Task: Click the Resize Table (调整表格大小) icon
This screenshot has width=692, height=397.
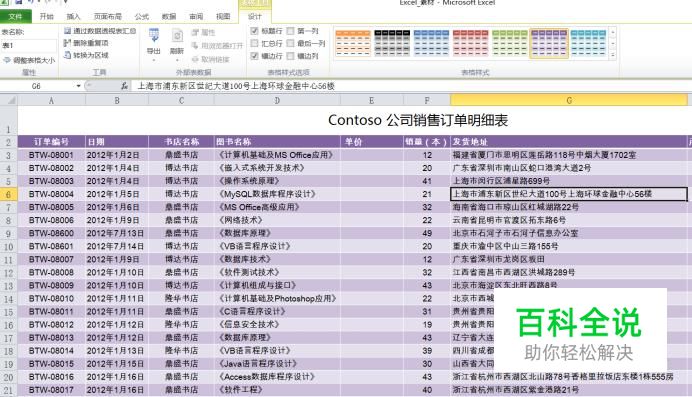Action: pyautogui.click(x=7, y=60)
